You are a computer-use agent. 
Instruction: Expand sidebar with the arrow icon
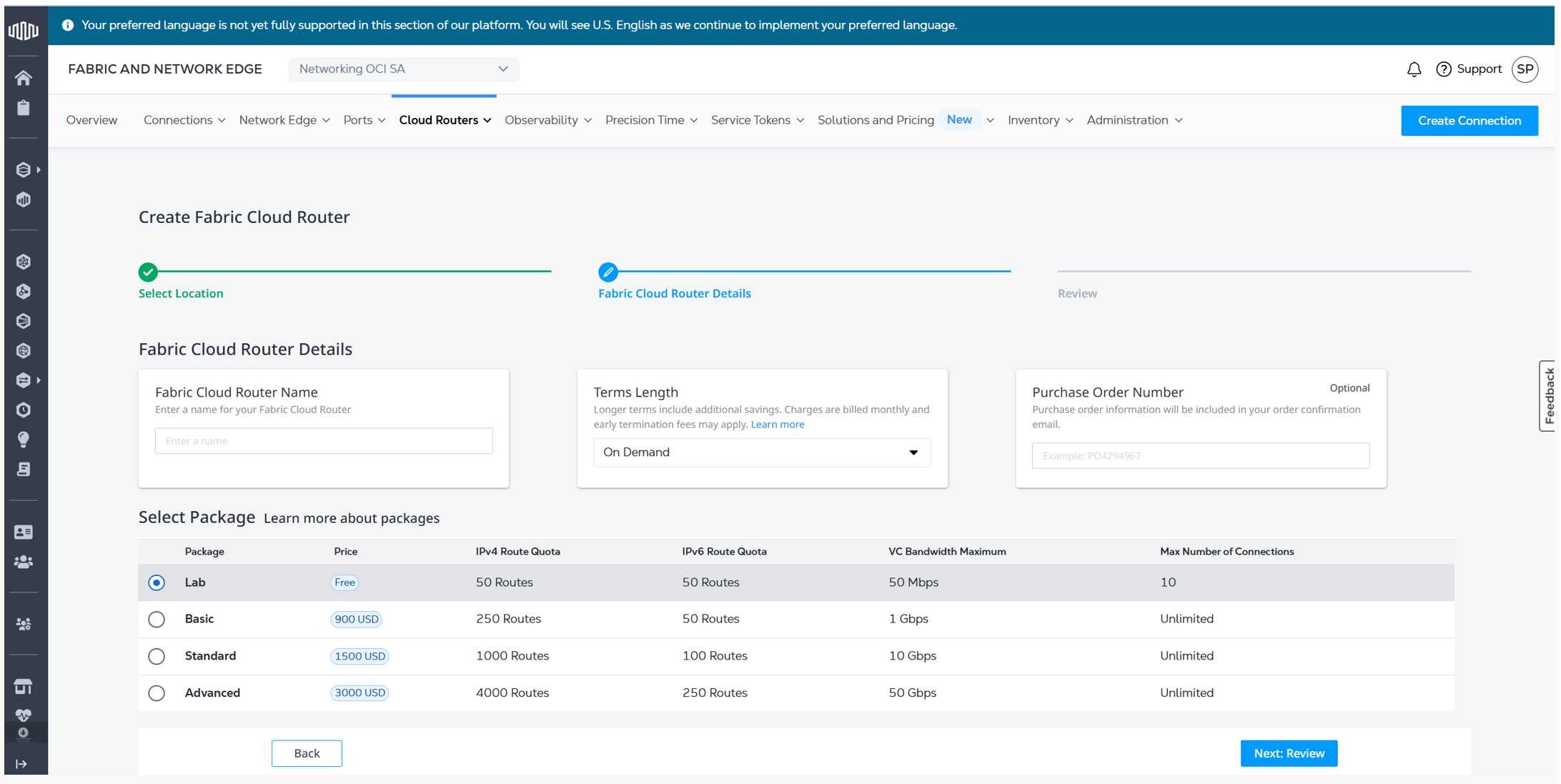(x=21, y=764)
